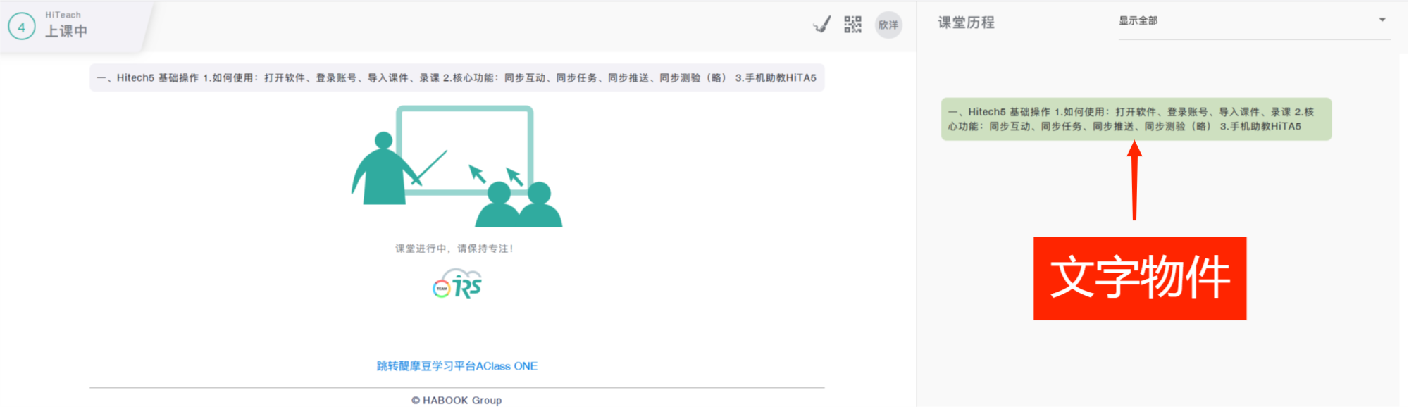
Task: Click the dropdown arrow beside 显示全部
Action: click(1382, 21)
